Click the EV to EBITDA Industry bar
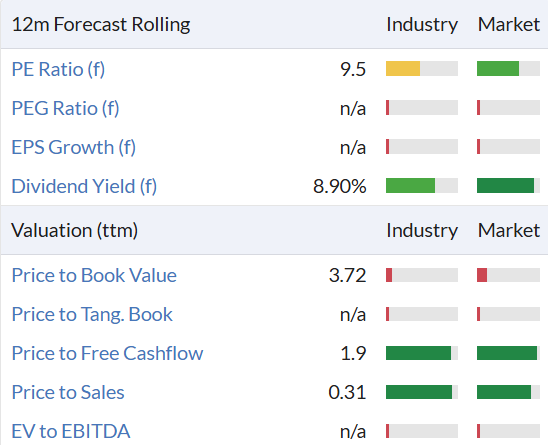548x445 pixels. tap(422, 431)
